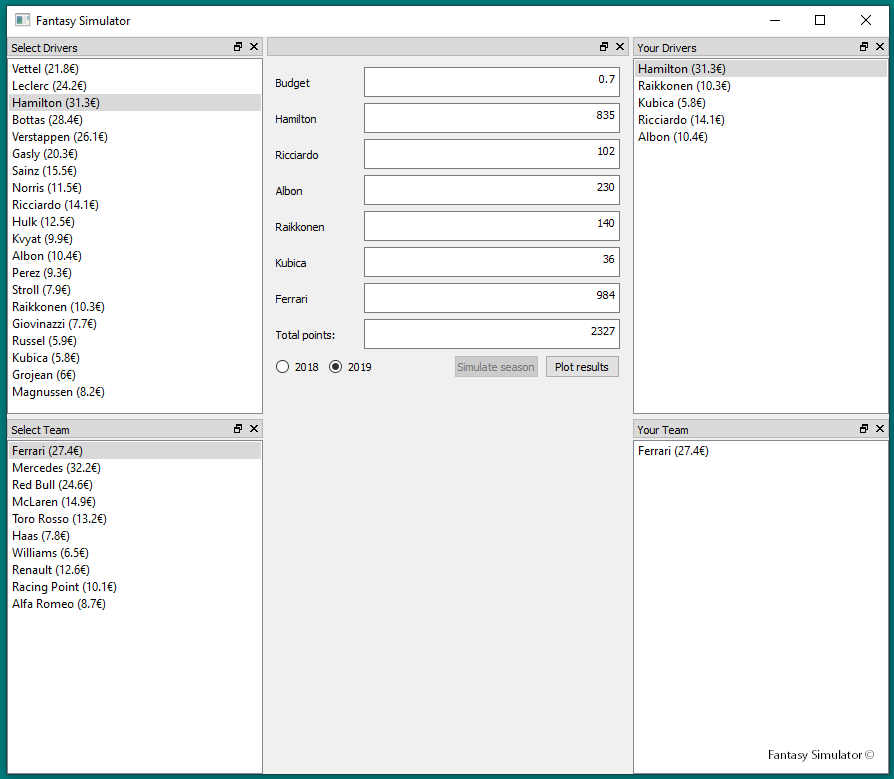
Task: Select Kvyat (9.9€) driver
Action: click(135, 239)
